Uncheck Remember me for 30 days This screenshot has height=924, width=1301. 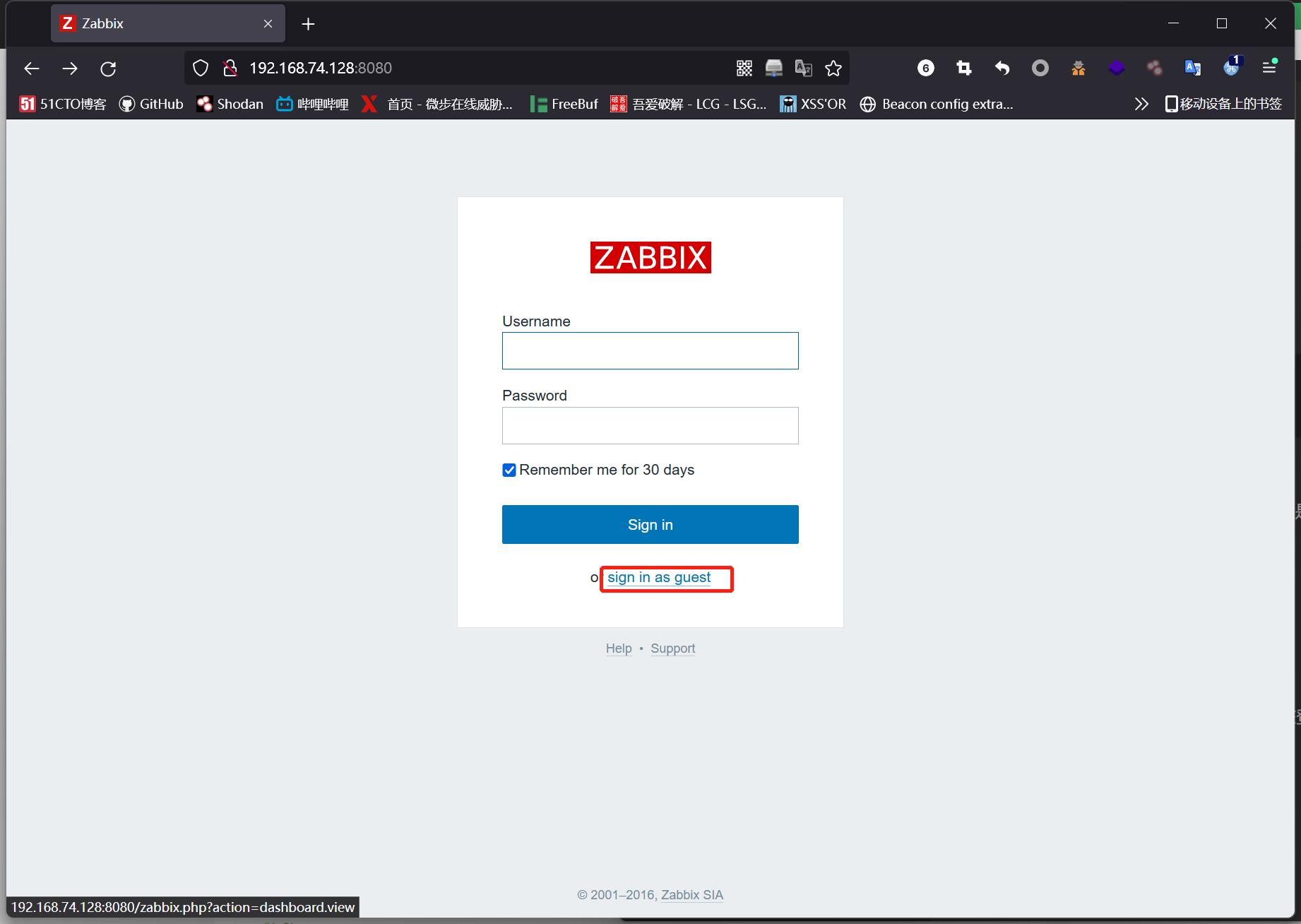[x=509, y=470]
